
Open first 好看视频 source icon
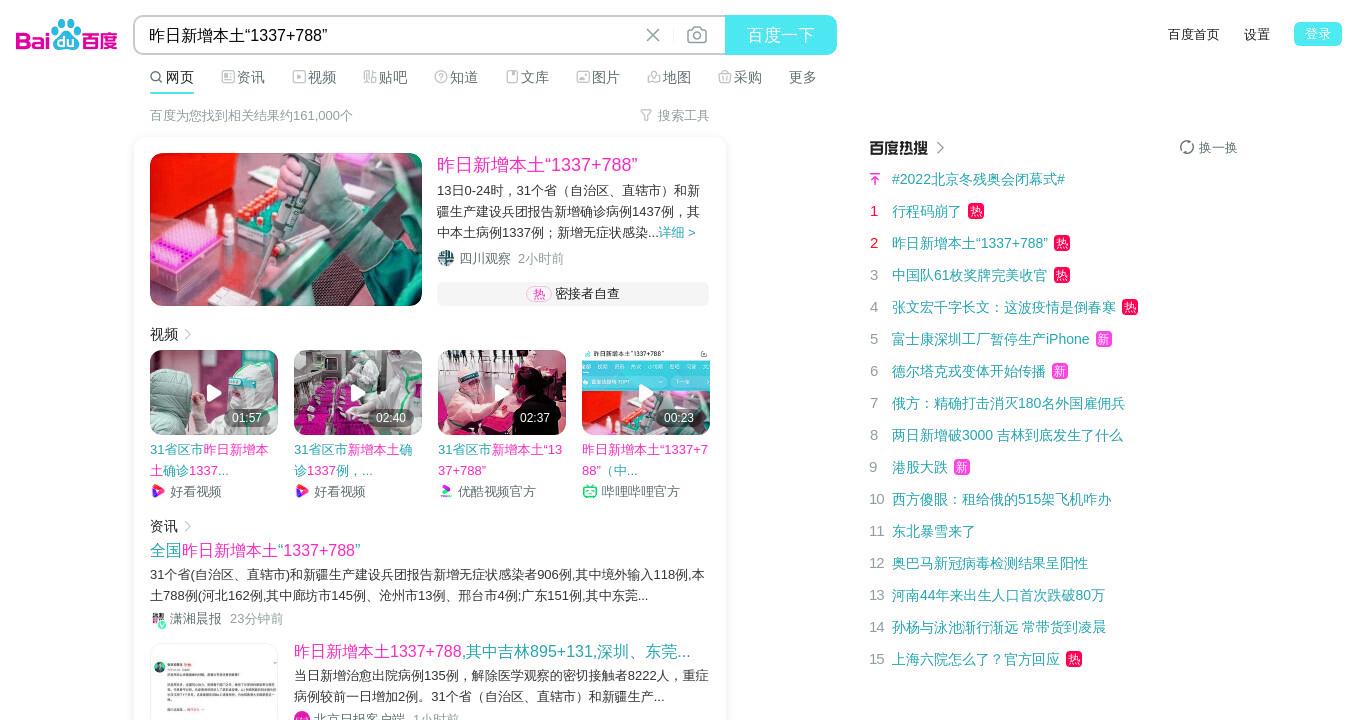point(158,491)
